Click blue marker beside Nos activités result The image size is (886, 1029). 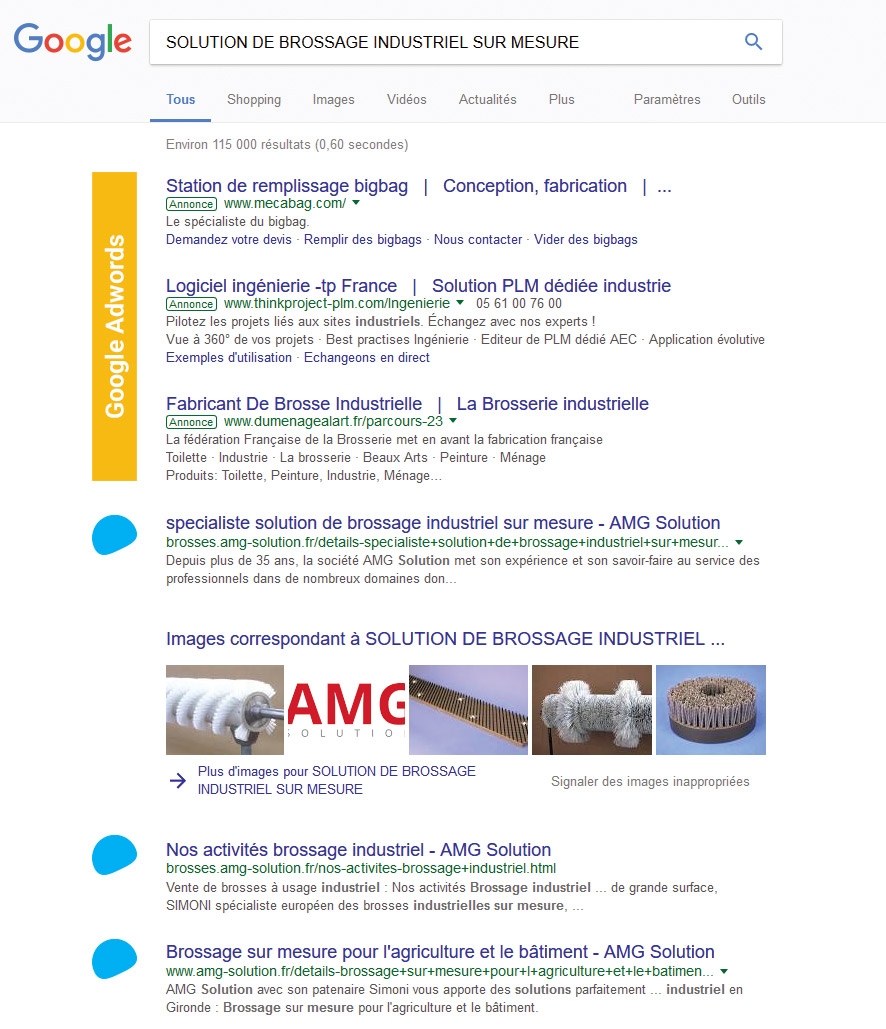[114, 855]
